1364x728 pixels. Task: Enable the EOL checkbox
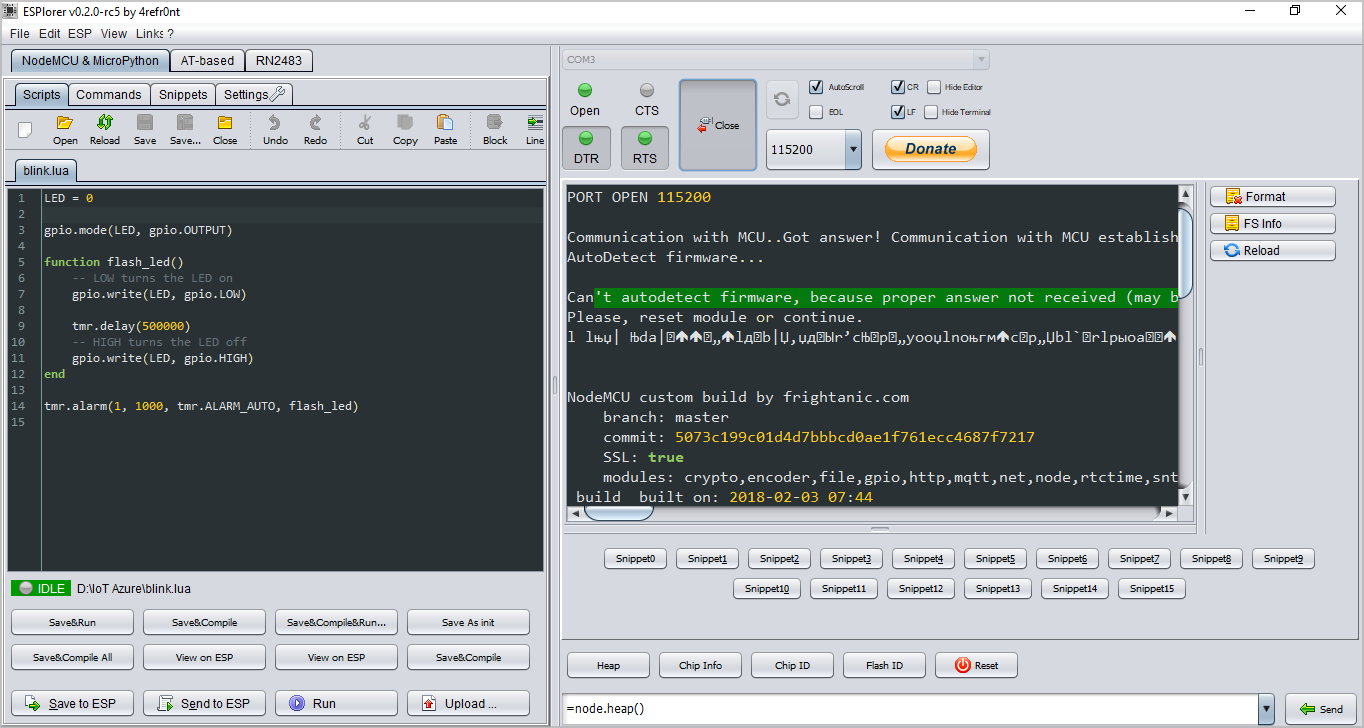point(815,112)
